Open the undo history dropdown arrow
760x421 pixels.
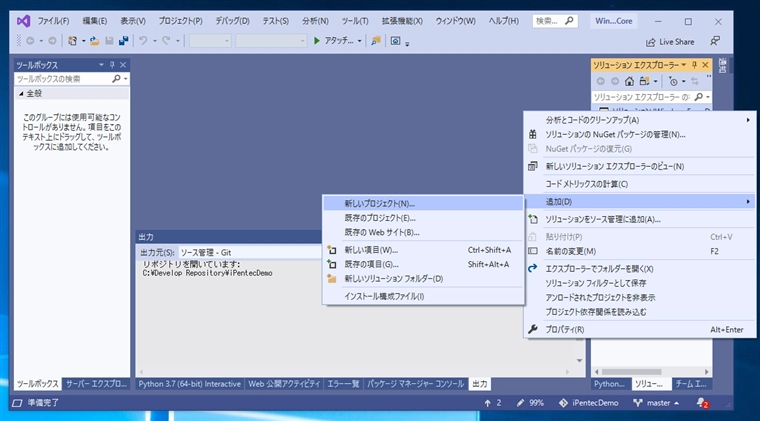coord(155,41)
